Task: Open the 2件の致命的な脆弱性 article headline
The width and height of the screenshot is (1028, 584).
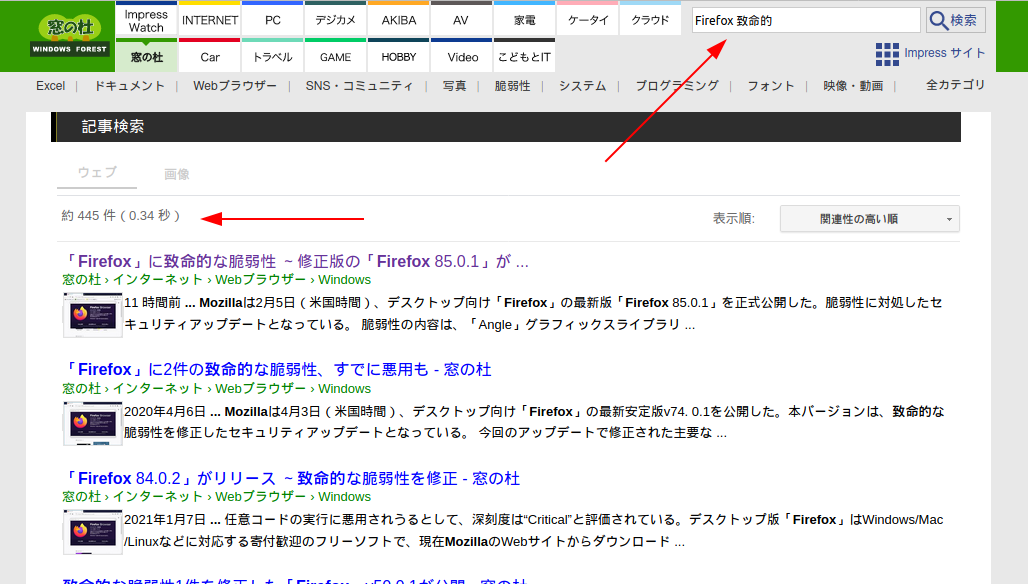Action: point(277,370)
